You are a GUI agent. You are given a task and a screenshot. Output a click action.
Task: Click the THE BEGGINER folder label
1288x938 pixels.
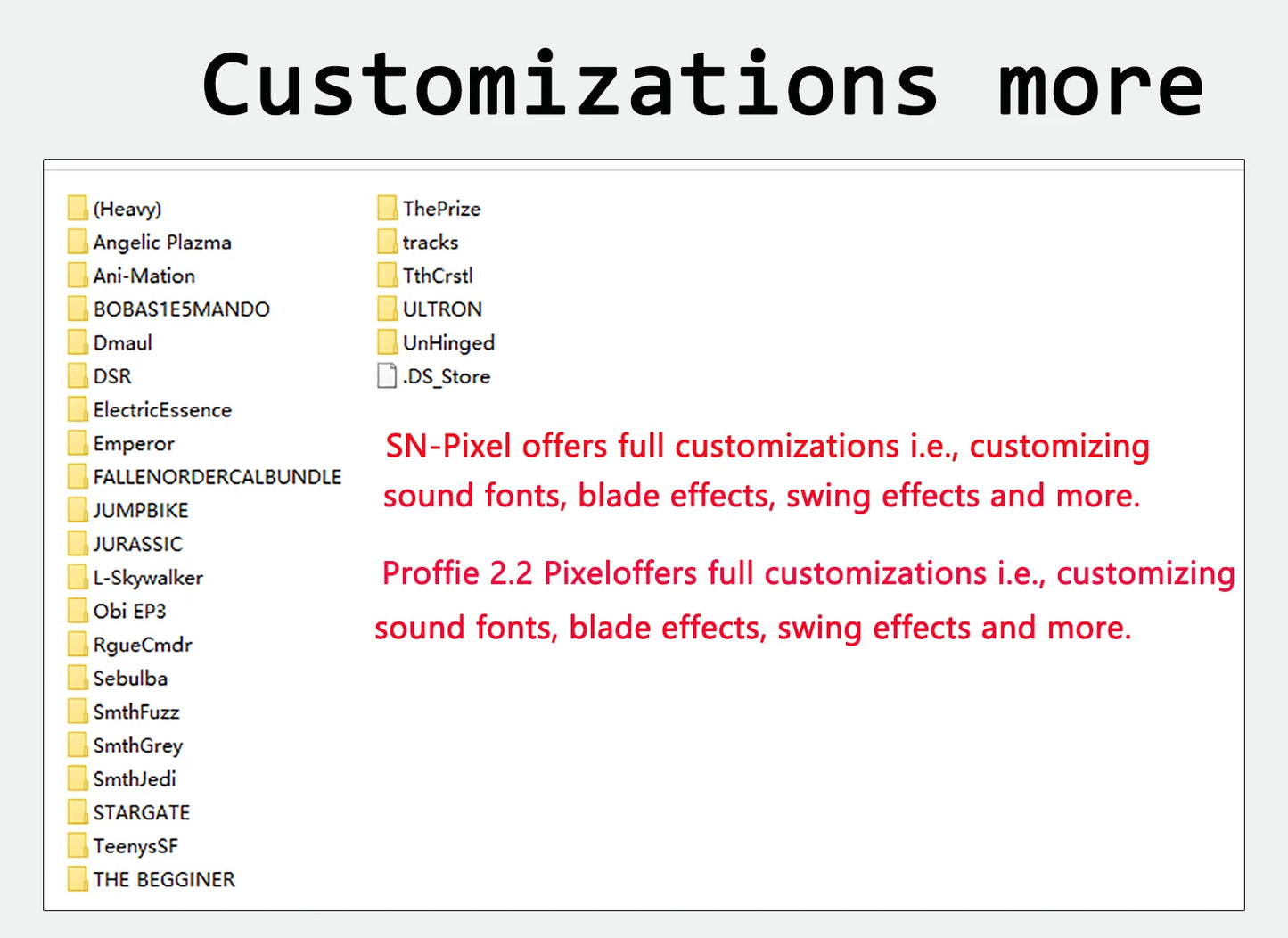[164, 879]
